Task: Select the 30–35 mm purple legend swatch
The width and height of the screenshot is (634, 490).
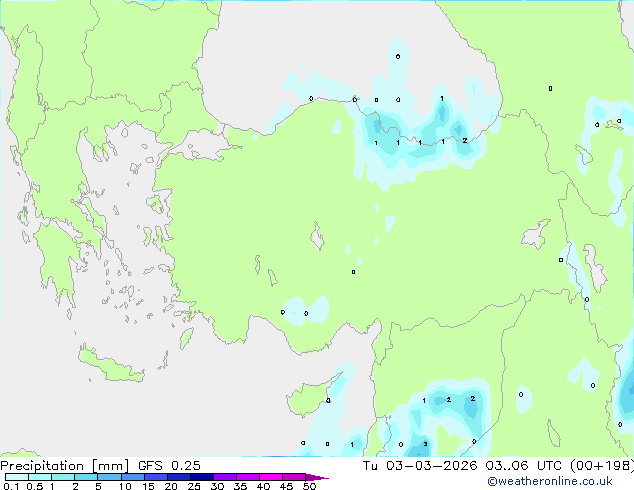Action: pyautogui.click(x=224, y=477)
